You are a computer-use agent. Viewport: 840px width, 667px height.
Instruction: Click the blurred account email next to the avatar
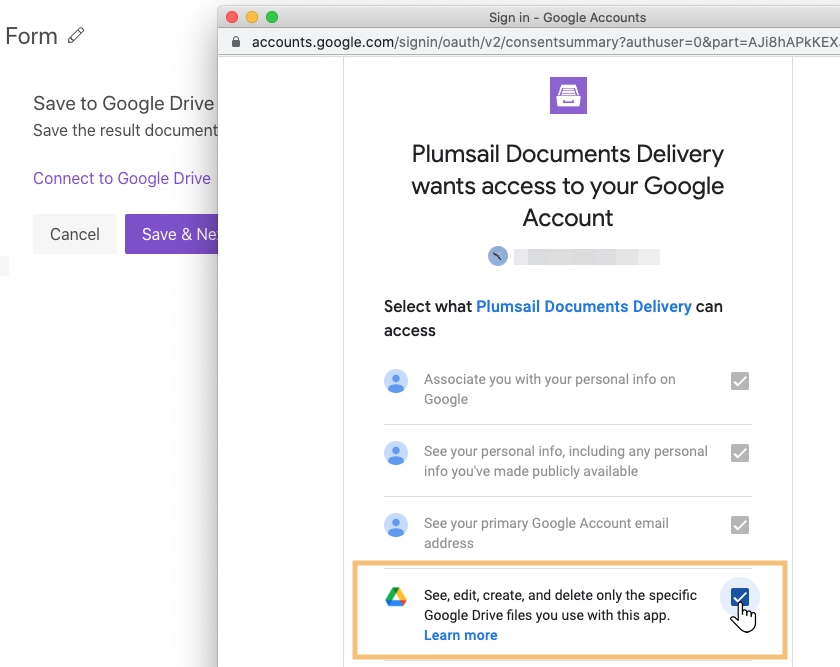pos(587,257)
